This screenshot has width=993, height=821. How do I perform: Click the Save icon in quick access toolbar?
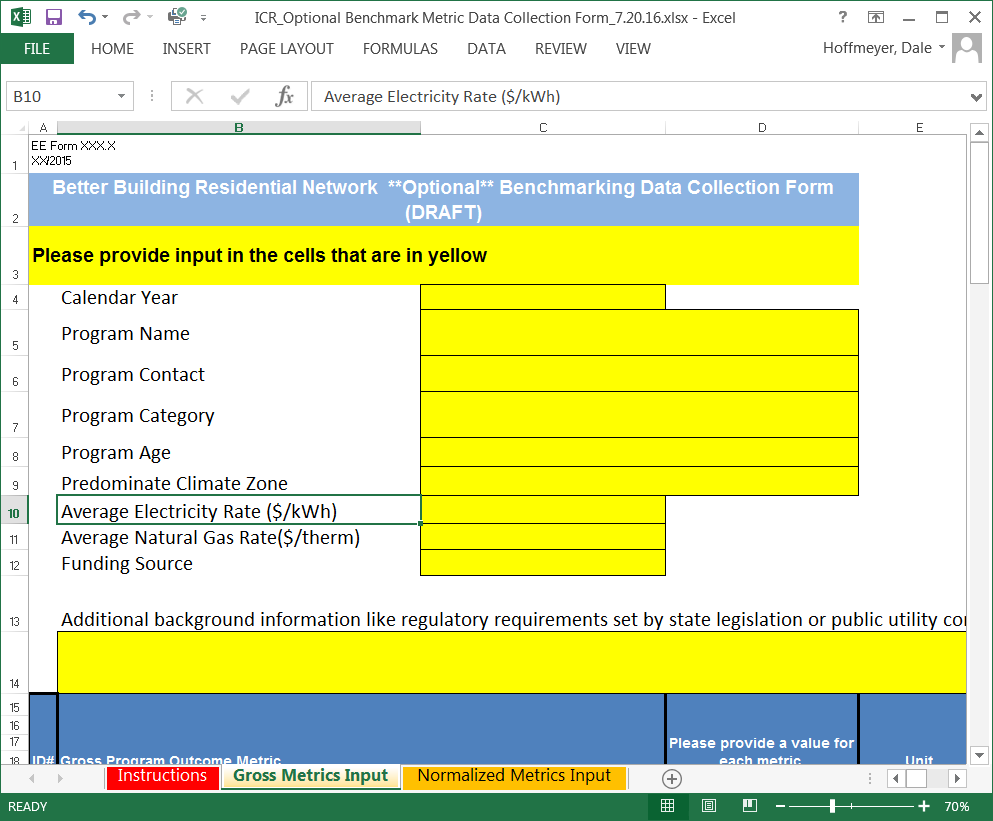click(x=54, y=17)
